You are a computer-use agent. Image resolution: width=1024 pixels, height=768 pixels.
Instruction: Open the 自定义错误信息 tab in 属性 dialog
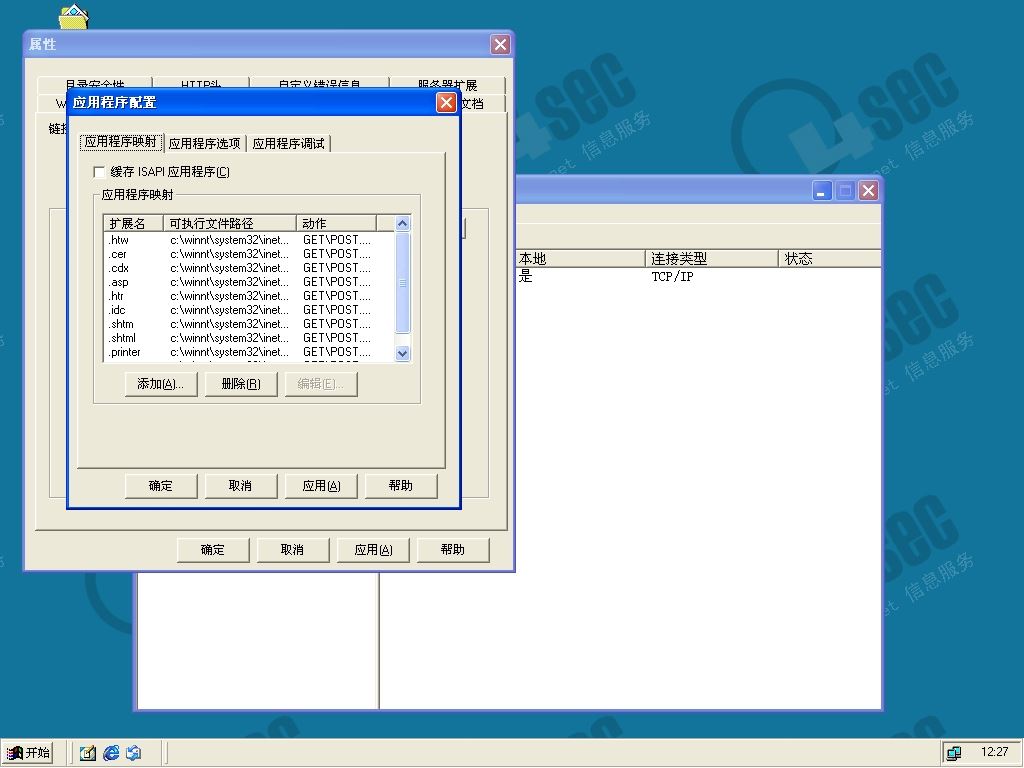[319, 85]
